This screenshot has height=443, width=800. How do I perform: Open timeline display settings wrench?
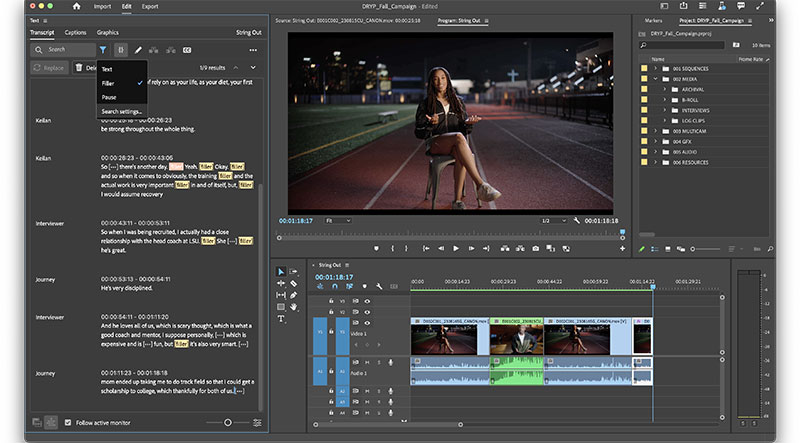[x=379, y=286]
